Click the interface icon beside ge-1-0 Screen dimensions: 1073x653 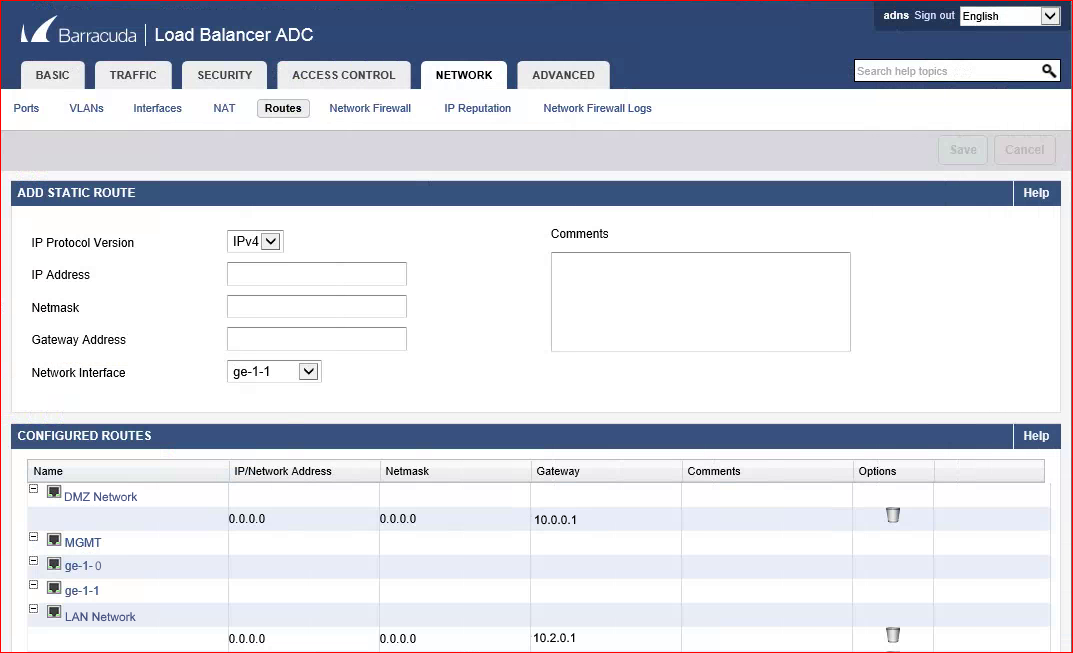click(x=53, y=563)
